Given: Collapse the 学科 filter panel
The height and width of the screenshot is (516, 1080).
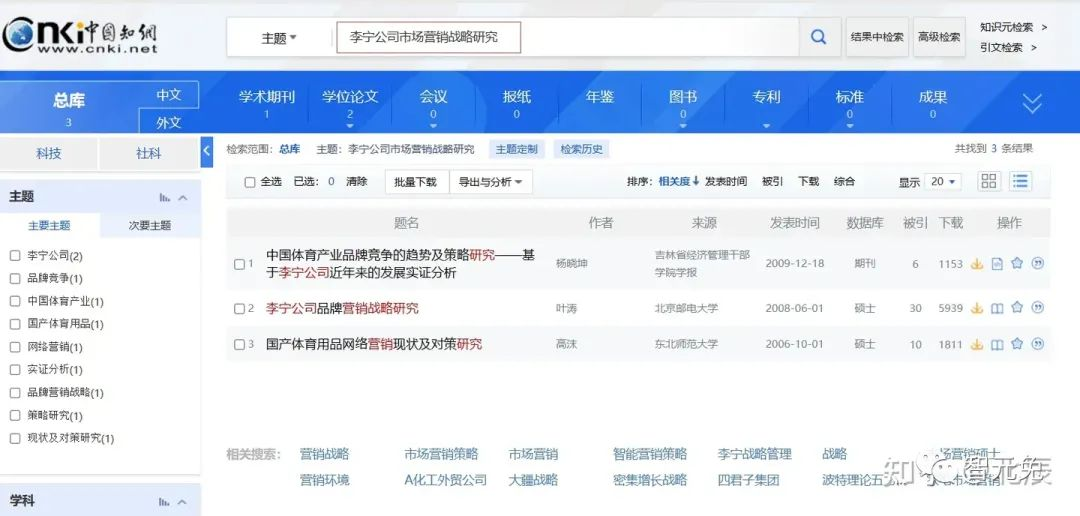Looking at the screenshot, I should click(183, 502).
